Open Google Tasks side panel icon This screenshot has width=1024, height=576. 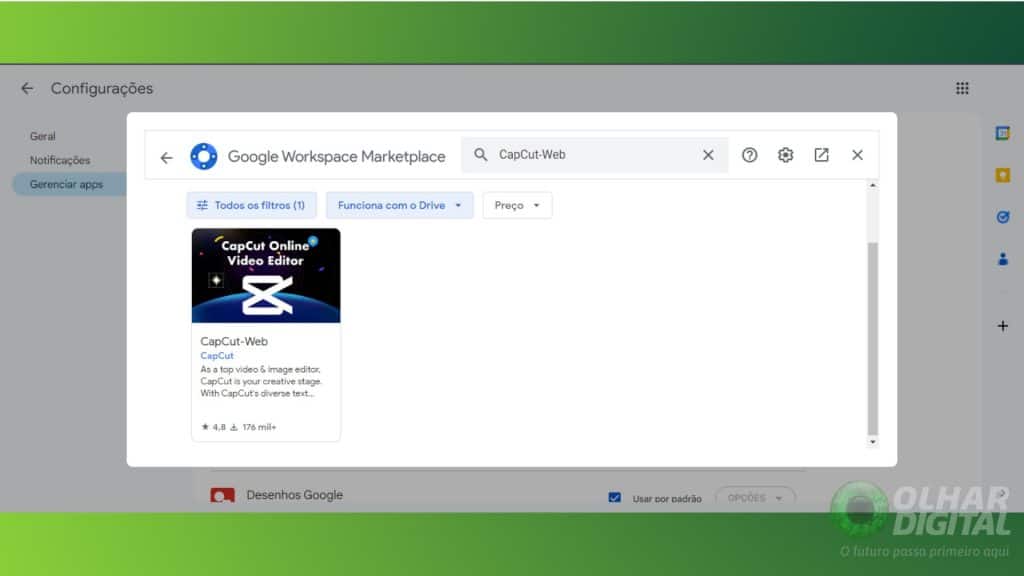click(1002, 217)
